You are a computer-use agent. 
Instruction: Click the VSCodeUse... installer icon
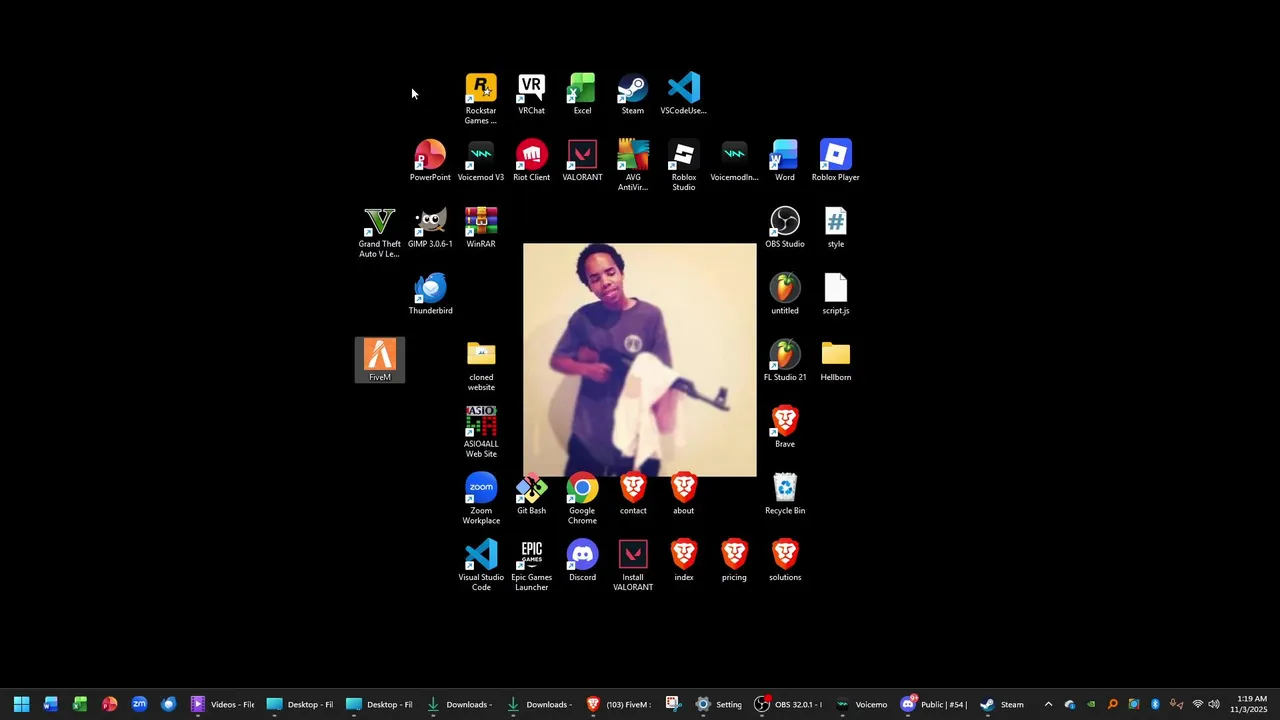point(684,94)
